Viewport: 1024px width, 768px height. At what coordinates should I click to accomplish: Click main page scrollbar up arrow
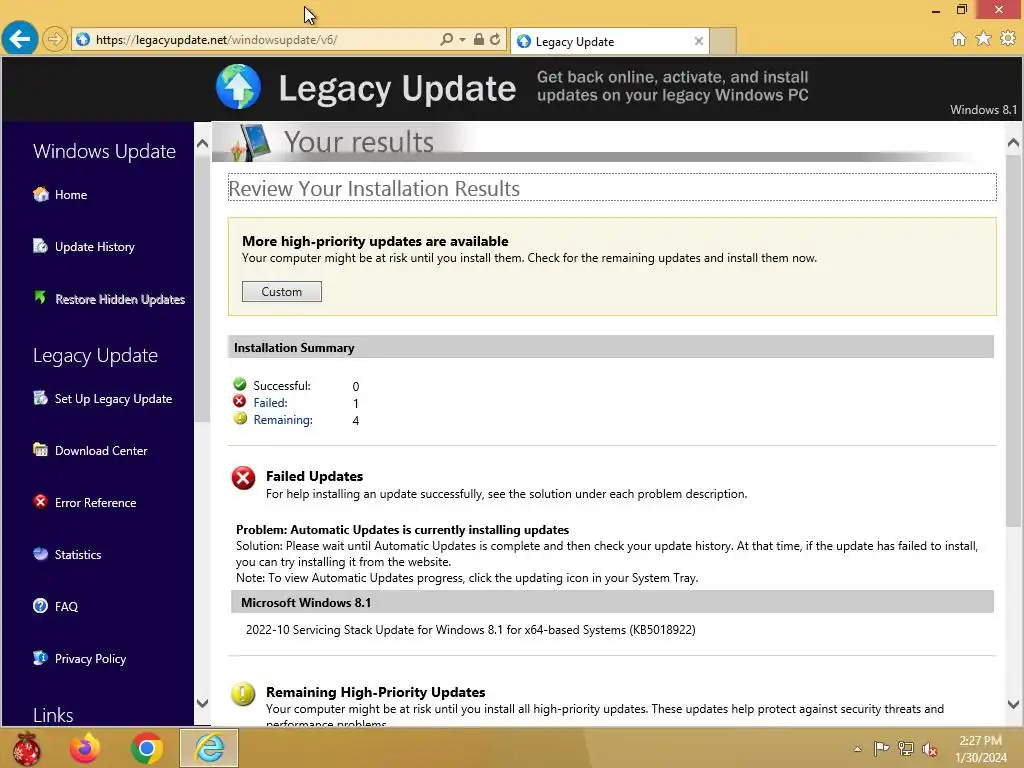(1014, 142)
